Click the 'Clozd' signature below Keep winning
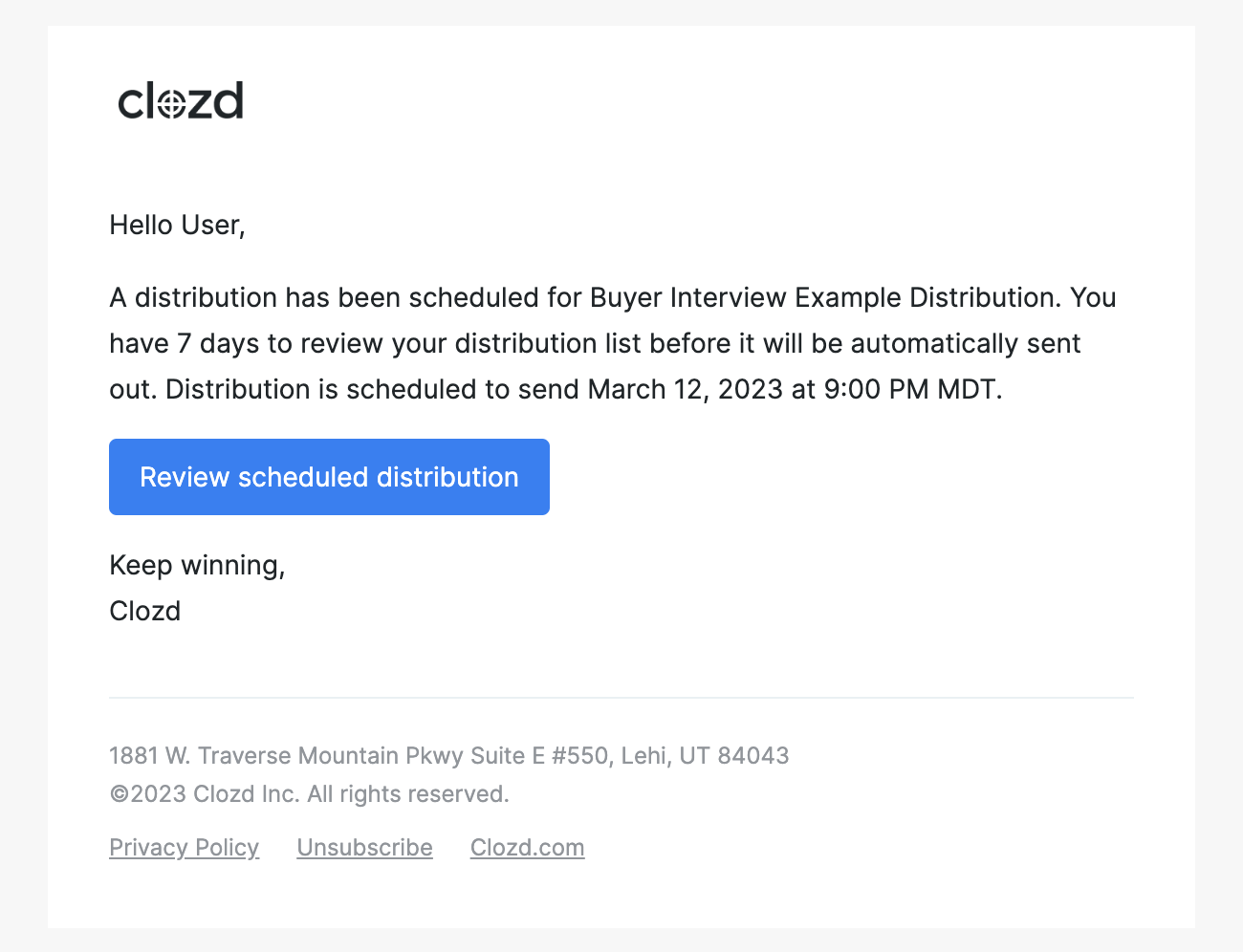 [x=144, y=611]
